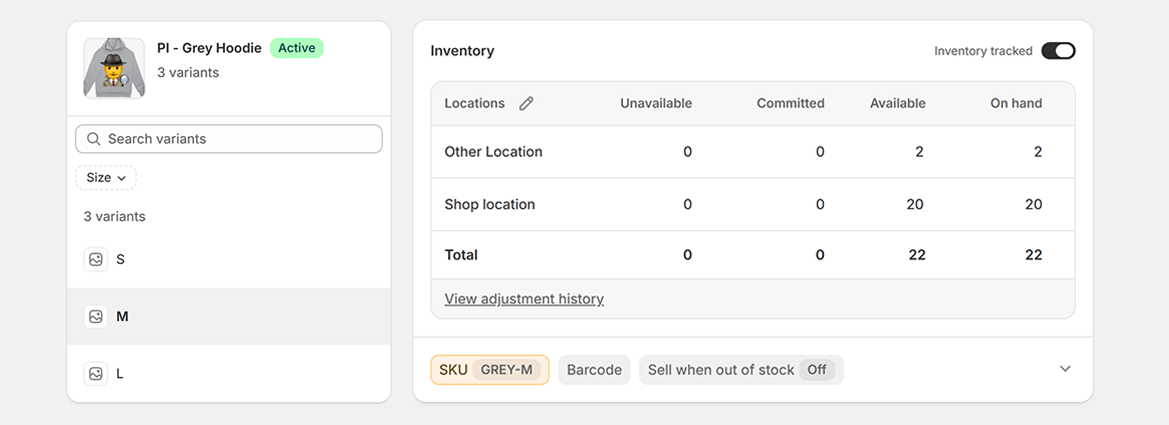Click Total Available value 22
The height and width of the screenshot is (425, 1169).
(917, 255)
